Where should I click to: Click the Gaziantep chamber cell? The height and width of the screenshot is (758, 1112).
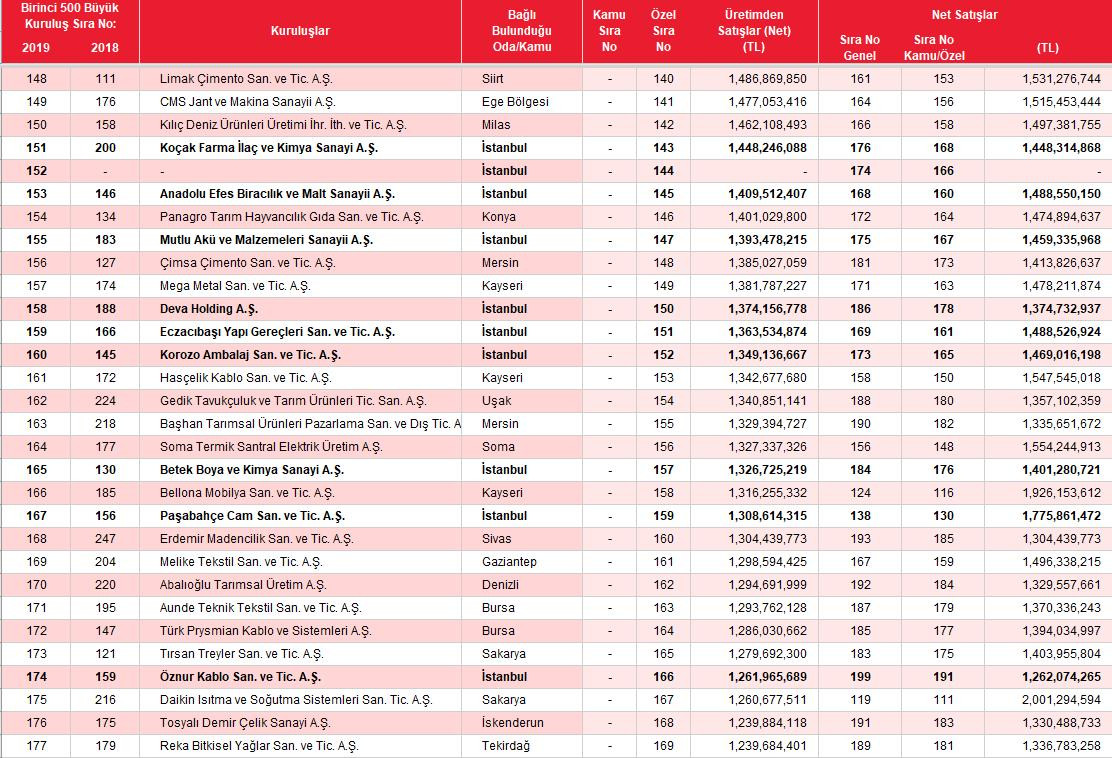point(509,562)
